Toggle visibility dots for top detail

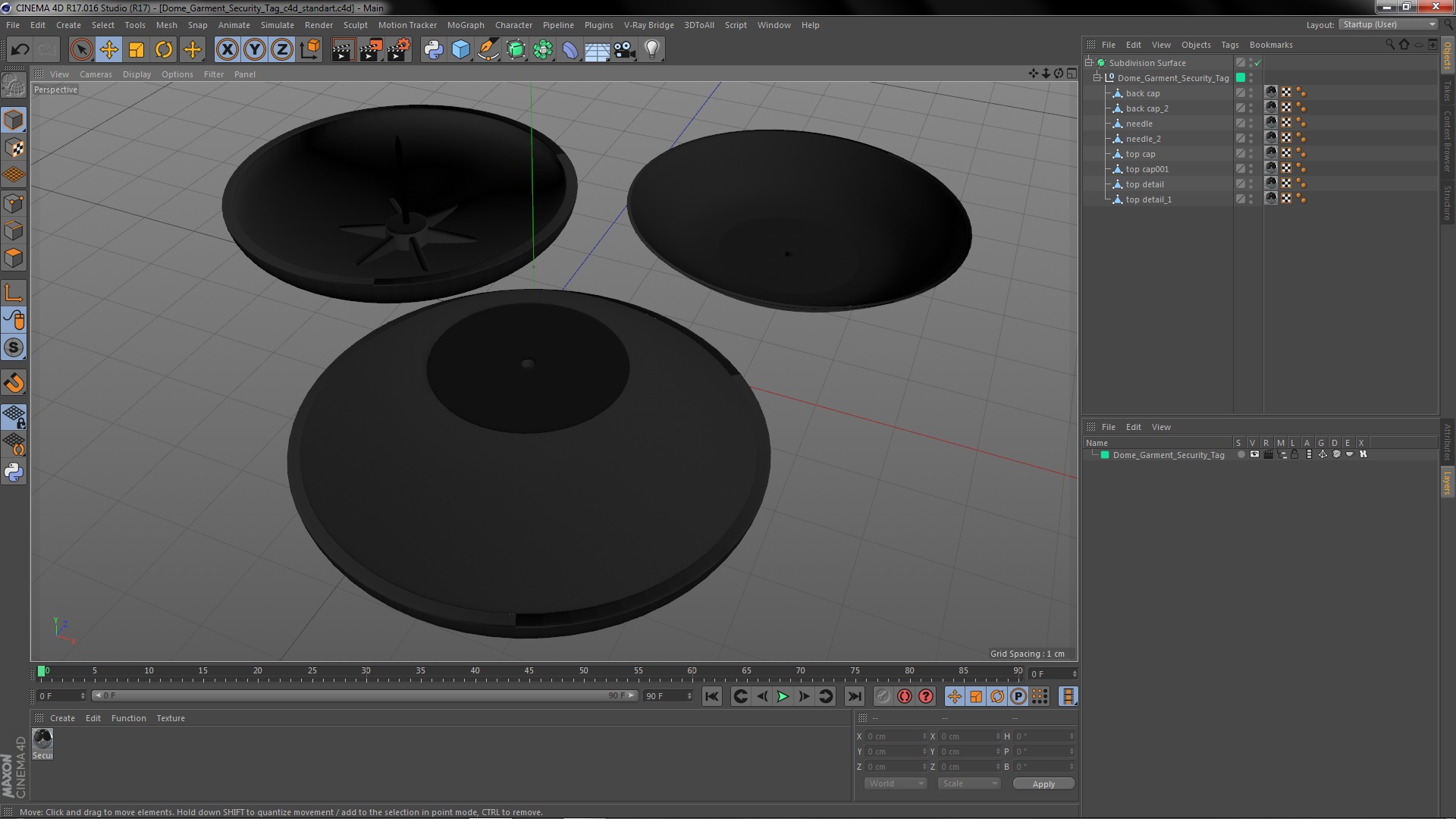coord(1250,184)
